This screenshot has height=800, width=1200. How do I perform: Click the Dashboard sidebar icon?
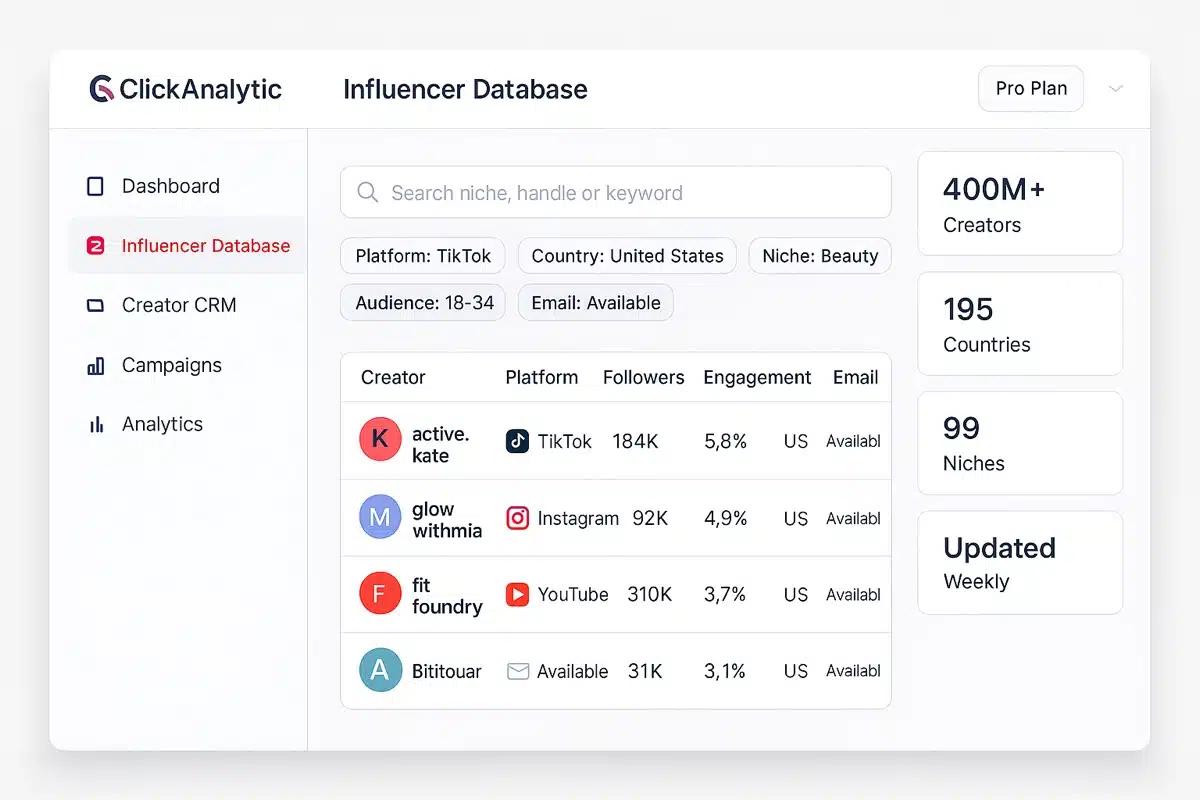96,186
